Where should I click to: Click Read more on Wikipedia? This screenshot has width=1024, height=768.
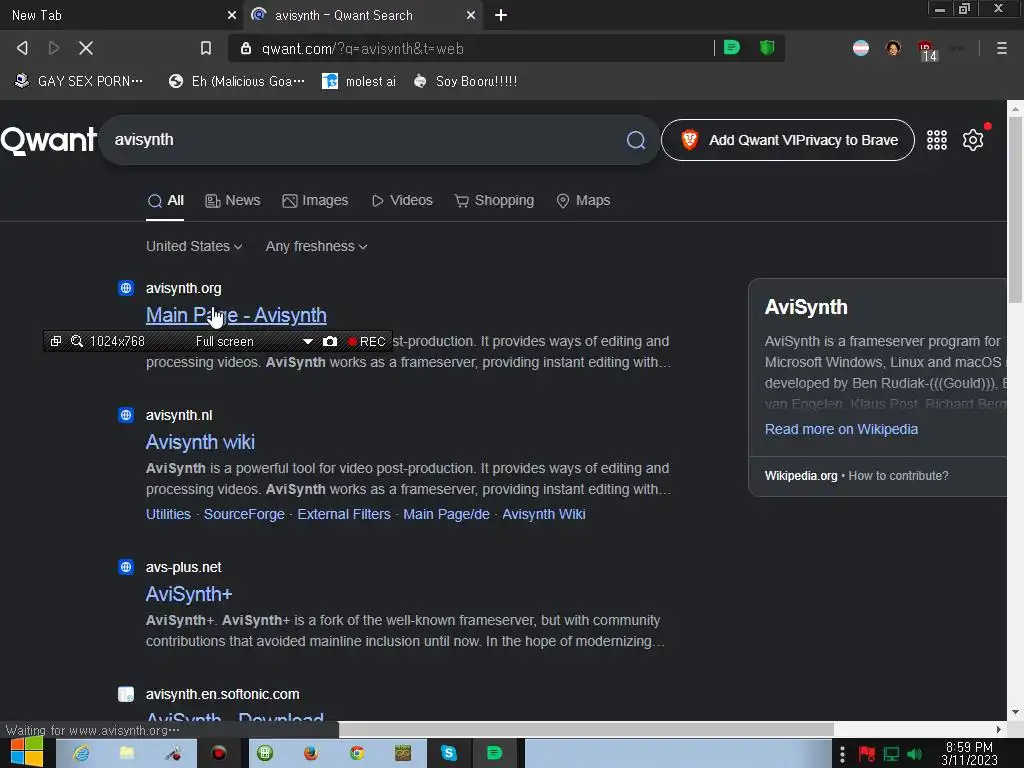pos(841,429)
